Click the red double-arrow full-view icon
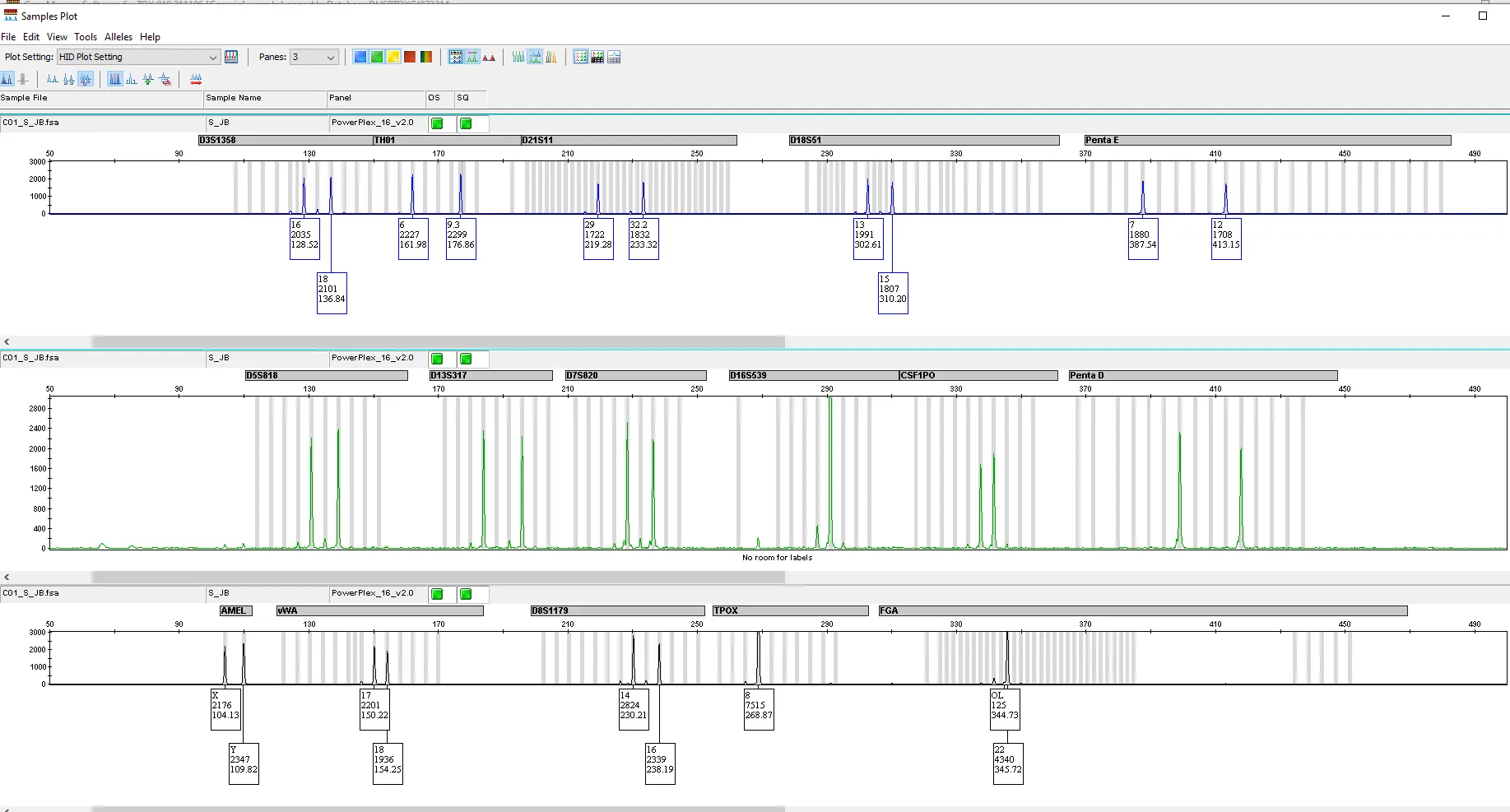The image size is (1510, 812). pyautogui.click(x=196, y=79)
